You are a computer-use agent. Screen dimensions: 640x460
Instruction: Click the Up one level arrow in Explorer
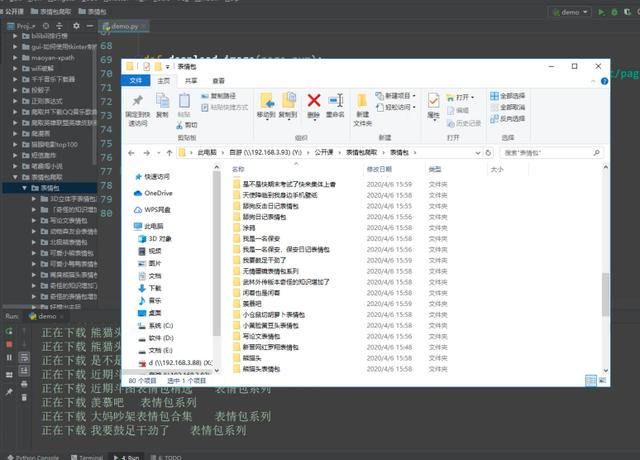coord(169,153)
